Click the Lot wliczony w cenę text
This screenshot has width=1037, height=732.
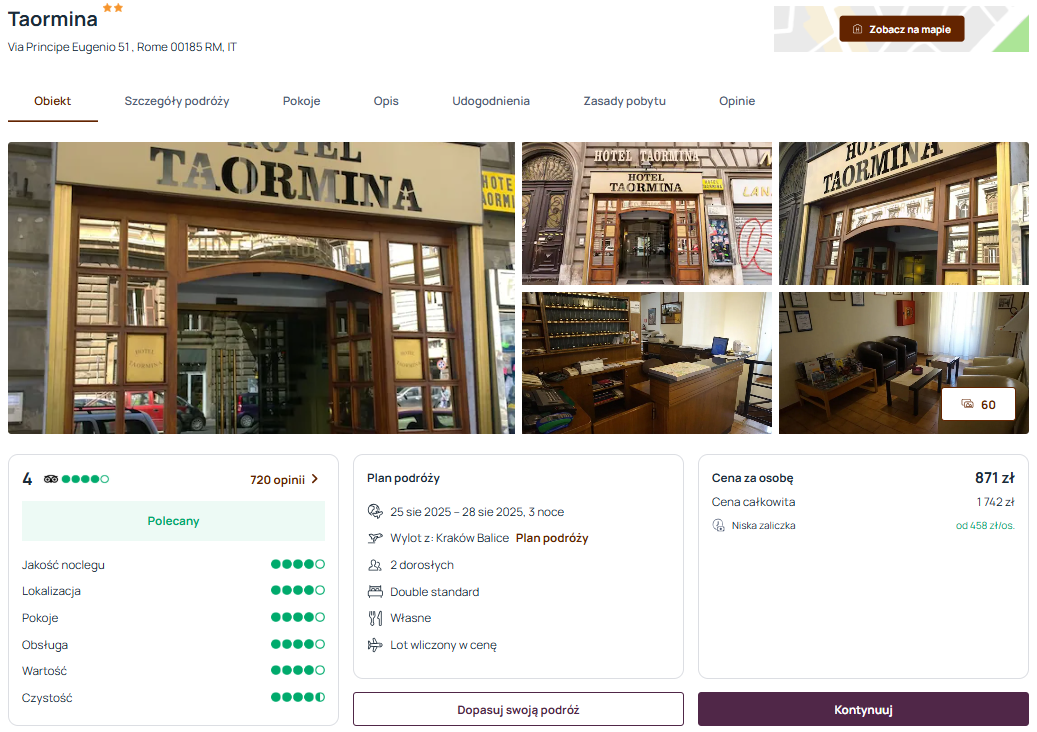pyautogui.click(x=443, y=645)
